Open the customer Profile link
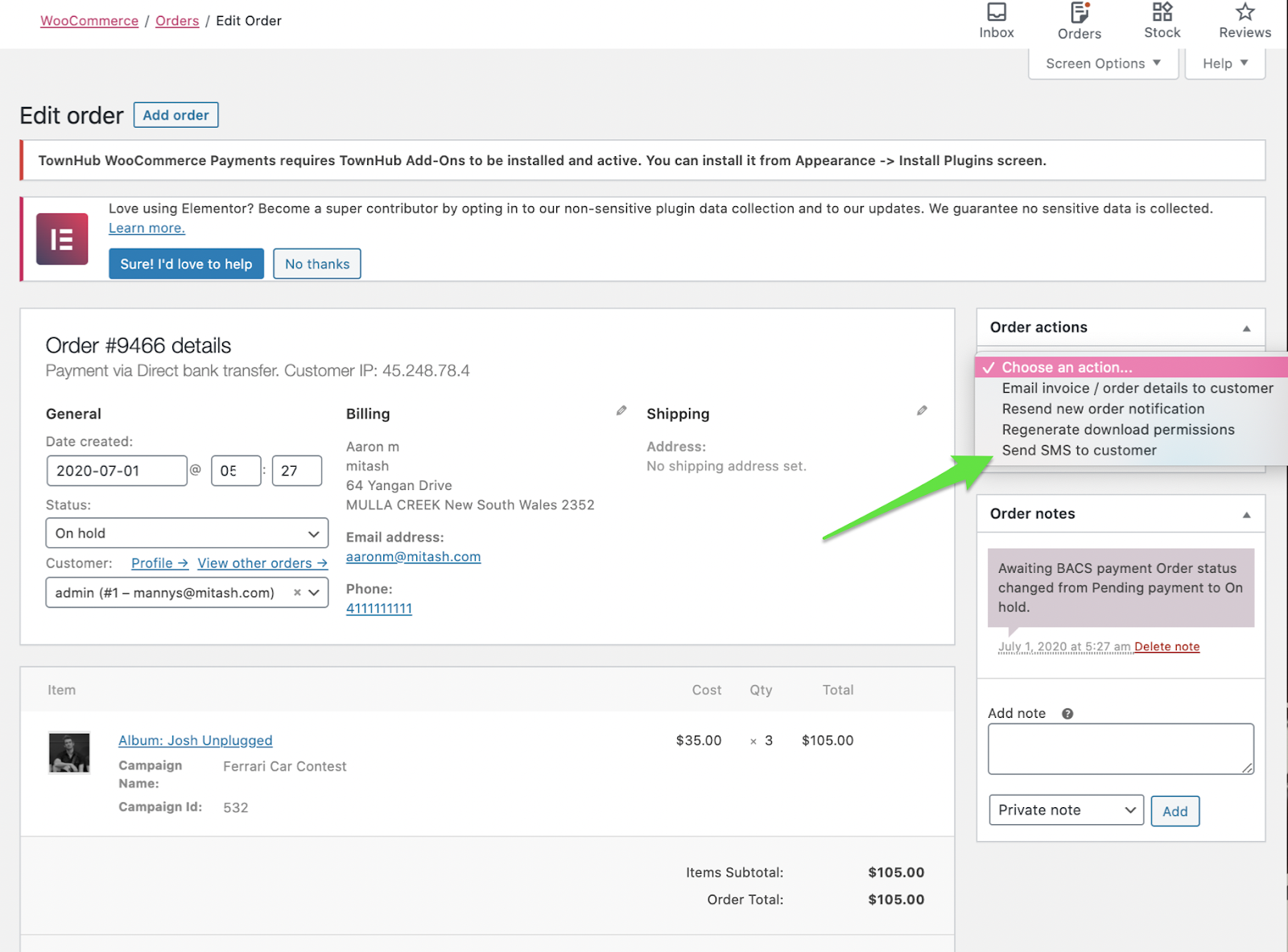This screenshot has height=952, width=1288. (159, 563)
